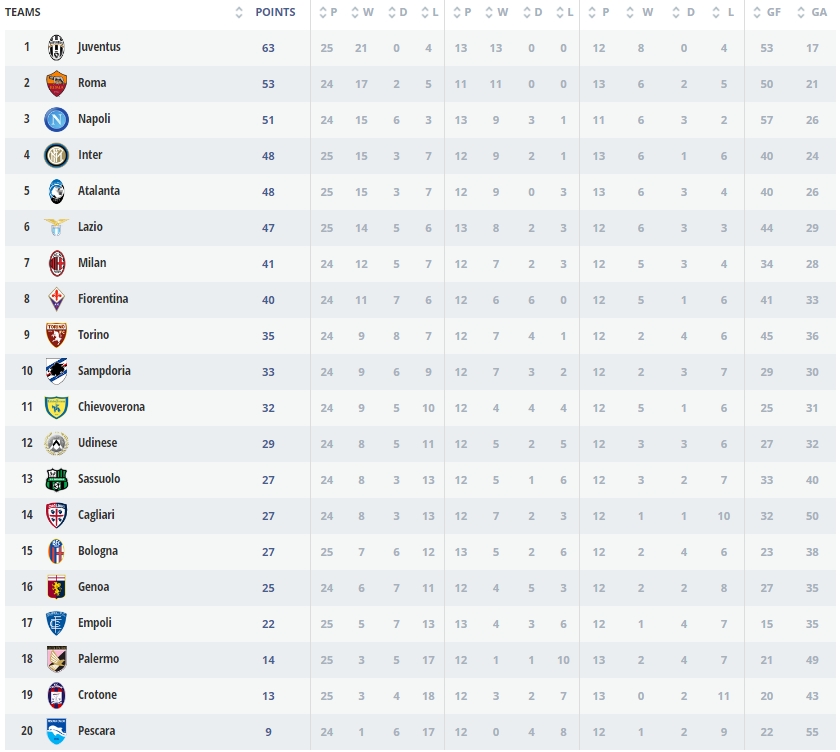Viewport: 840px width, 752px height.
Task: Select the Lazio team name
Action: 90,227
